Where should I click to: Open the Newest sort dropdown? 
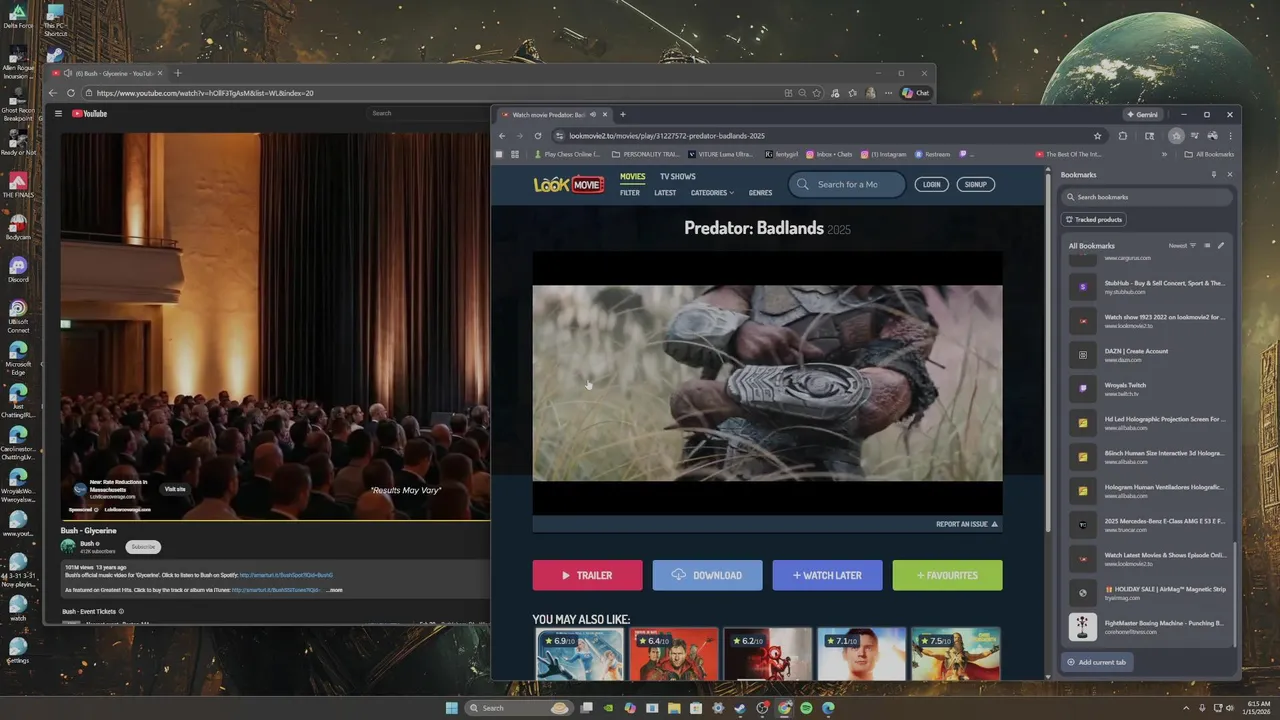pos(1182,245)
